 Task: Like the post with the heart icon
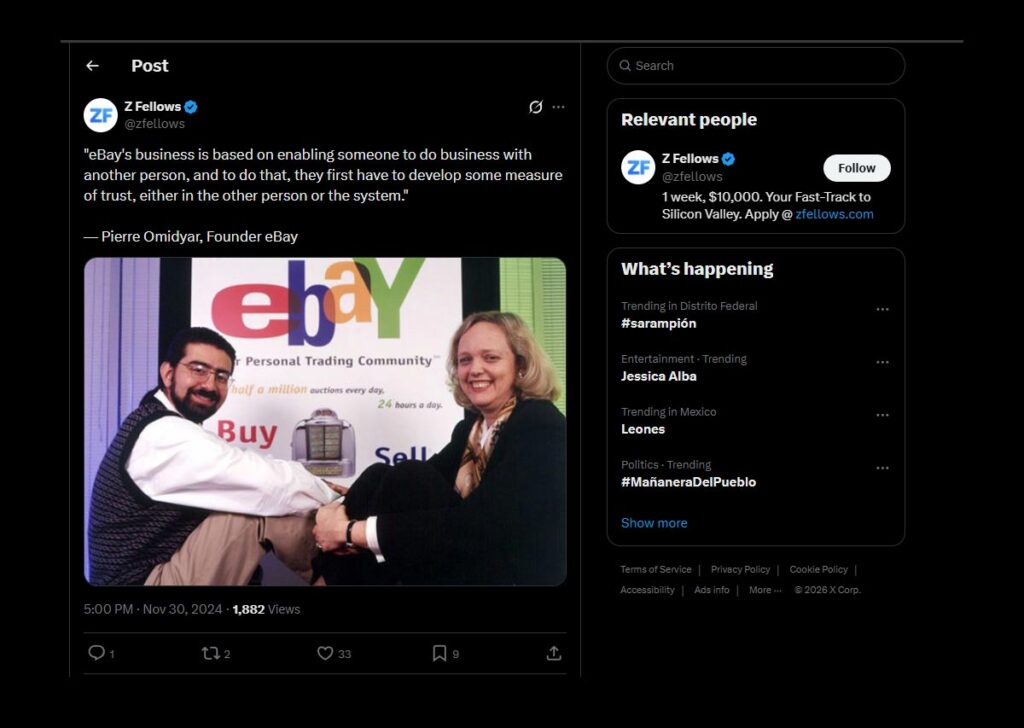[325, 653]
